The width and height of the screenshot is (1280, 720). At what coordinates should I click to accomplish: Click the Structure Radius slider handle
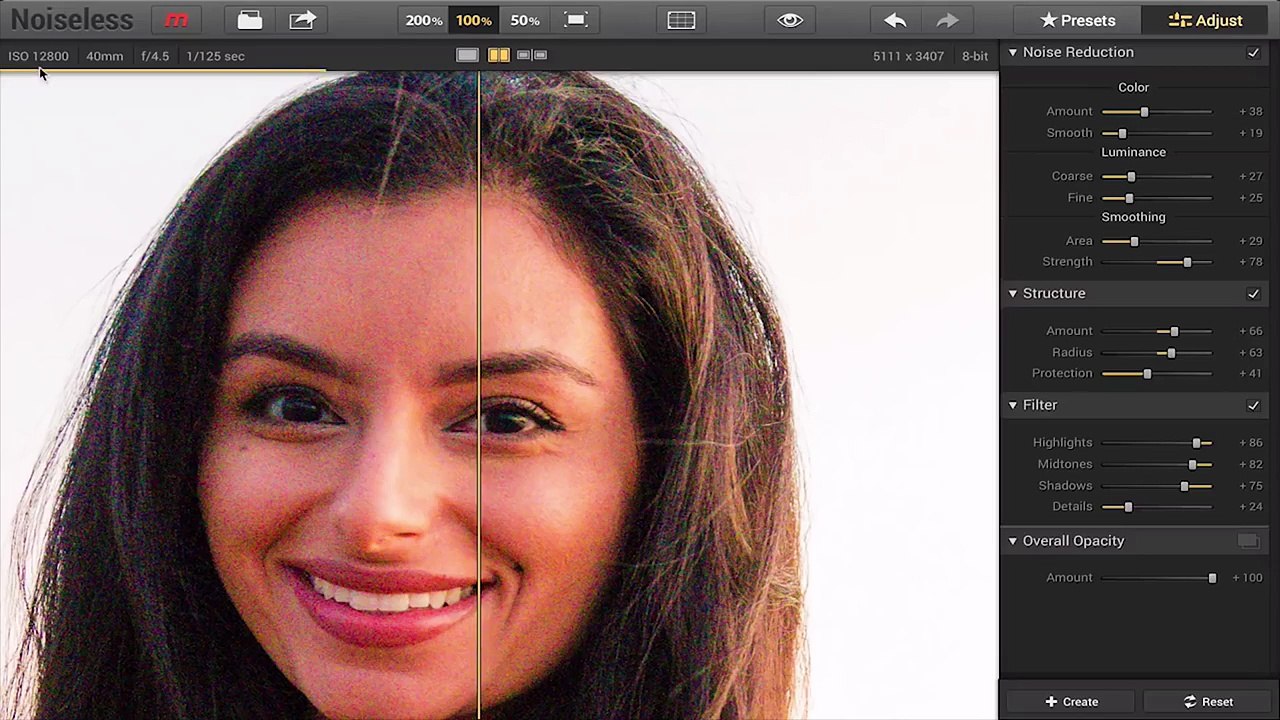(1171, 353)
